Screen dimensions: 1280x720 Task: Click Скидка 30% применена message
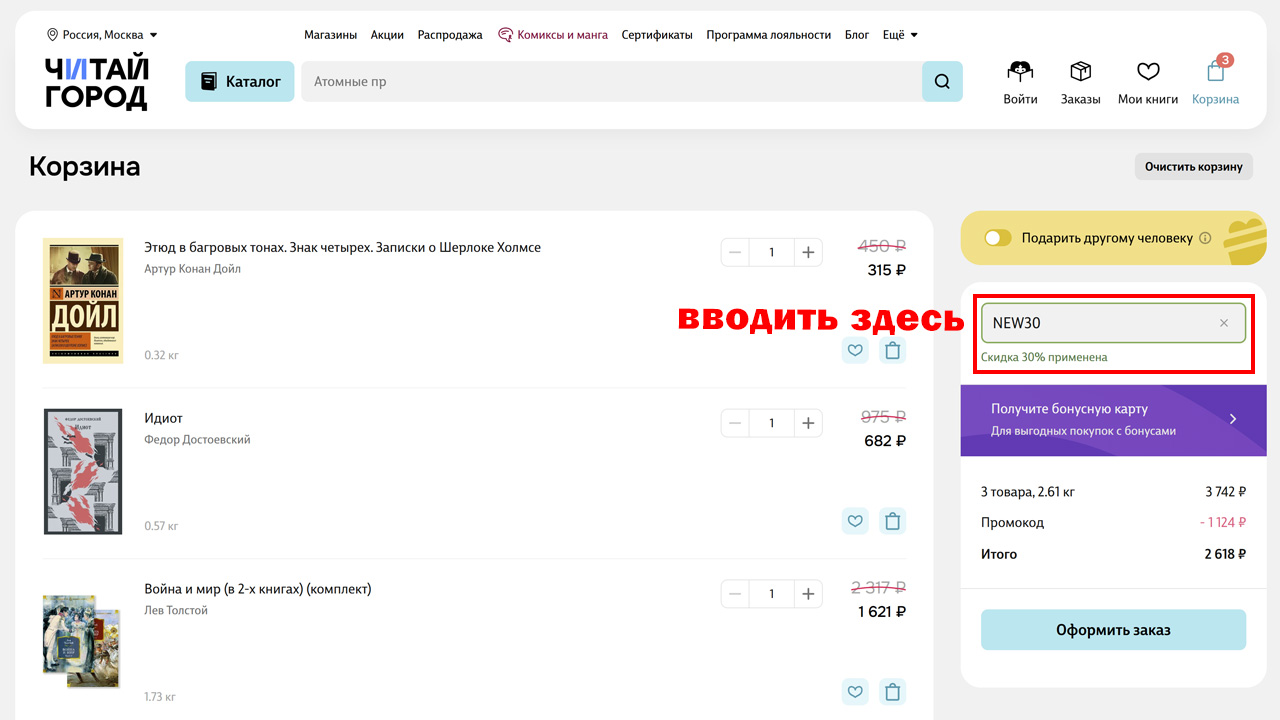point(1044,357)
